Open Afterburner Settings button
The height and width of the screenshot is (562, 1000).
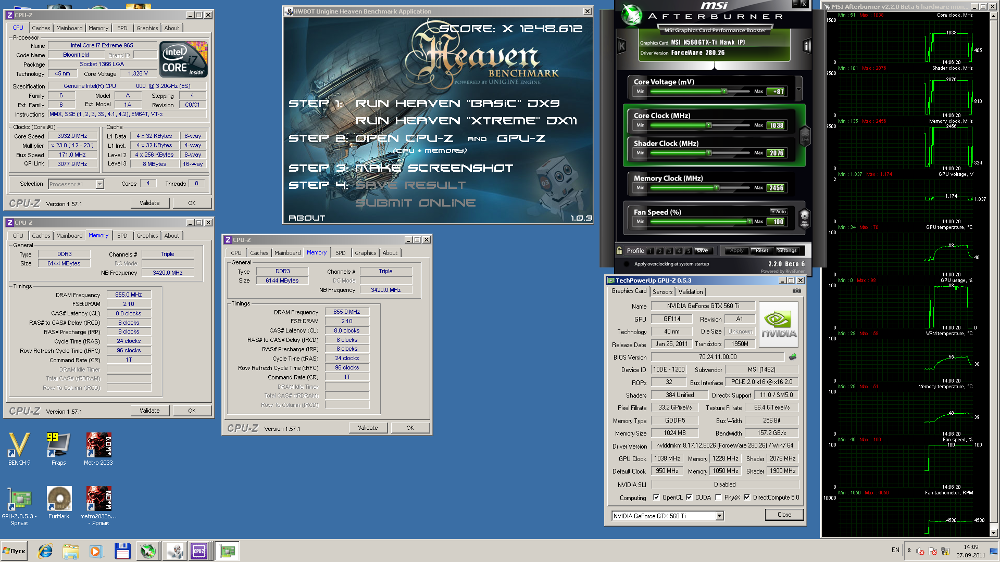[786, 251]
